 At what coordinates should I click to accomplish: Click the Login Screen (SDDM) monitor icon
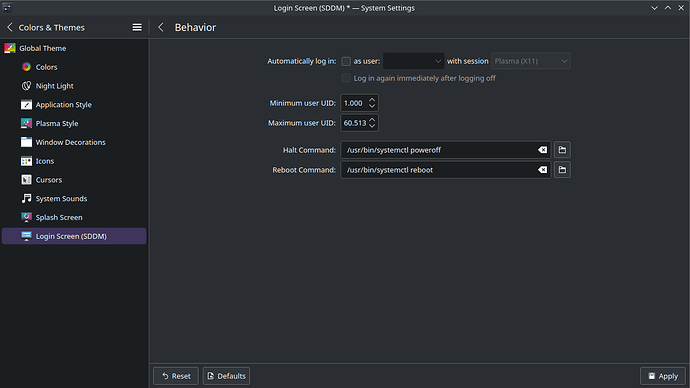click(26, 236)
